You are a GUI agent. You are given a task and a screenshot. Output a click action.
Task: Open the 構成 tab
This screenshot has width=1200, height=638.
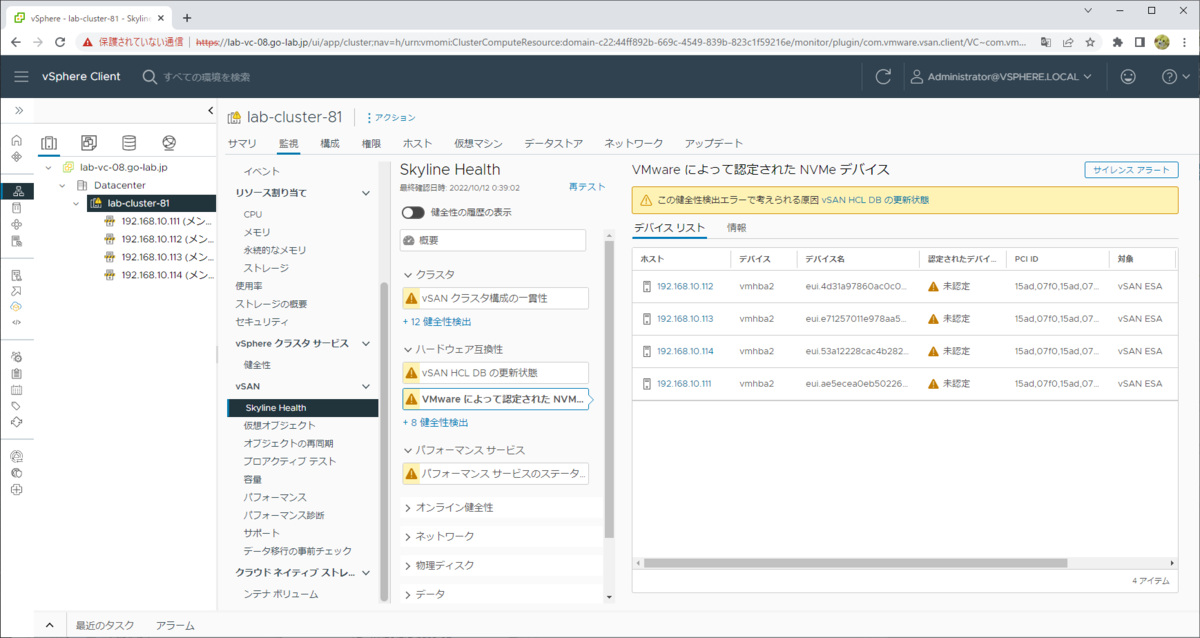coord(330,143)
